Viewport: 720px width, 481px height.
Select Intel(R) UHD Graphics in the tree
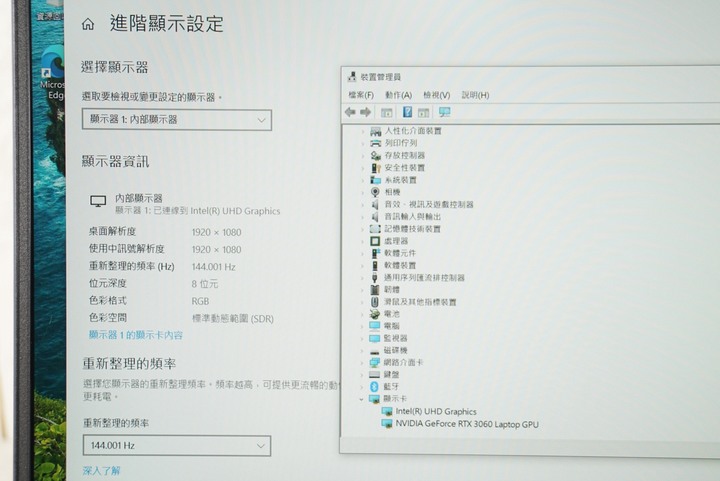point(436,412)
